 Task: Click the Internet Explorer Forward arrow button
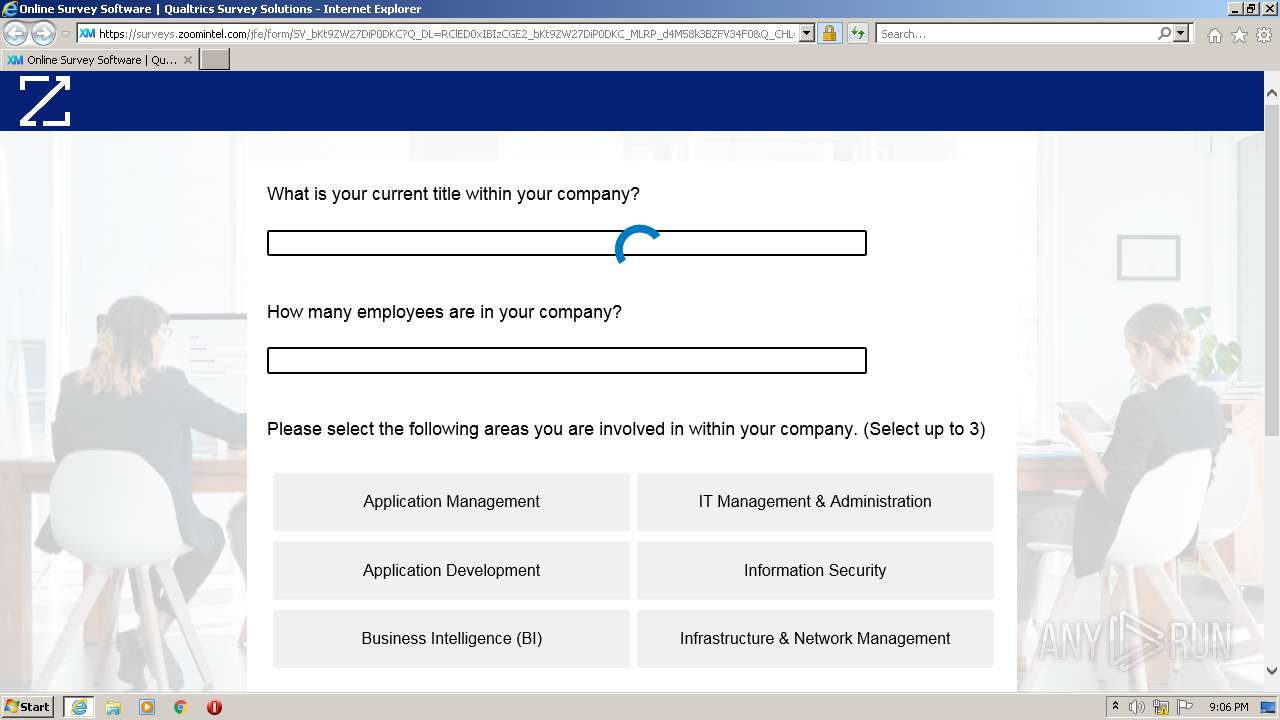point(43,33)
